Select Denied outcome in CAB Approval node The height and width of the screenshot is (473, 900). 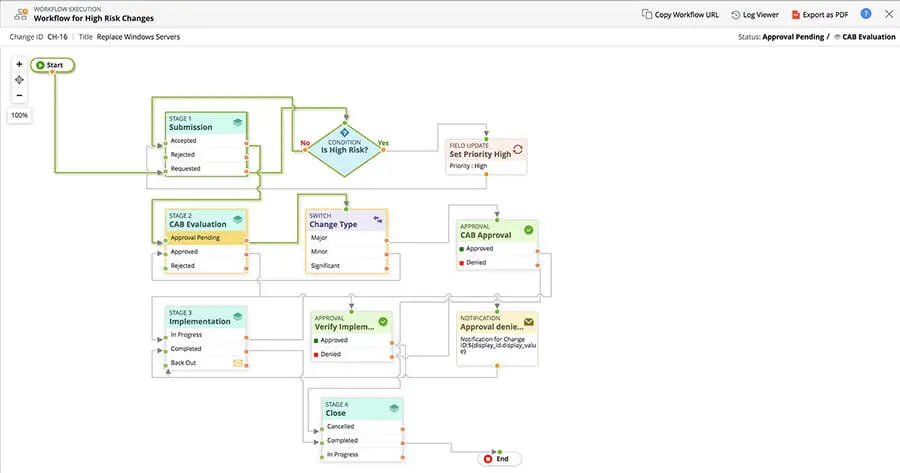tap(497, 262)
